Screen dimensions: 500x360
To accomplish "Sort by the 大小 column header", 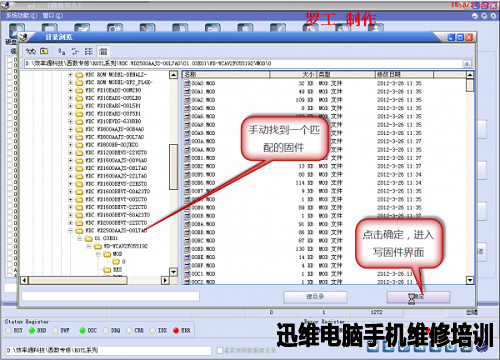I will [293, 74].
